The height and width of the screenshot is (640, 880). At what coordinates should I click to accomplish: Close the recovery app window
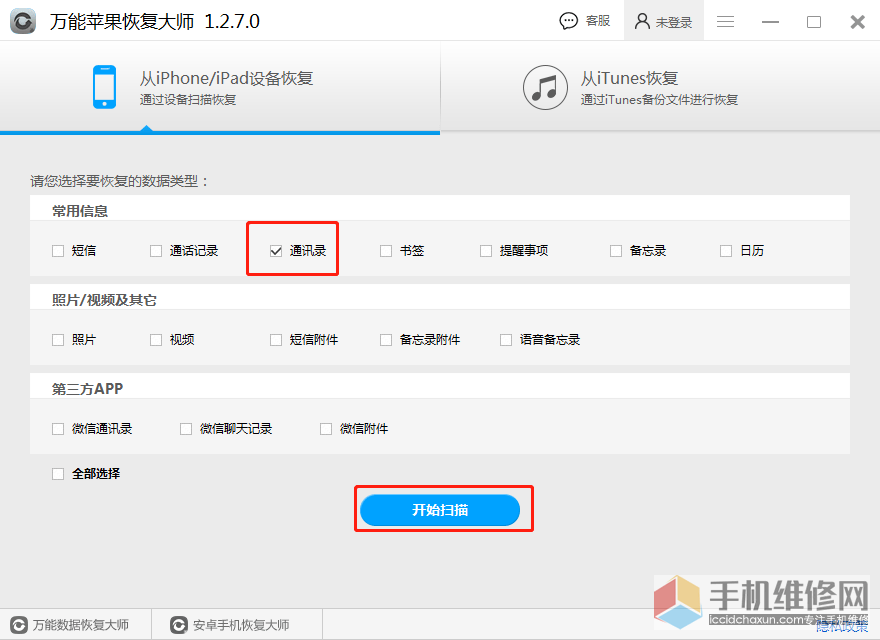coord(858,22)
